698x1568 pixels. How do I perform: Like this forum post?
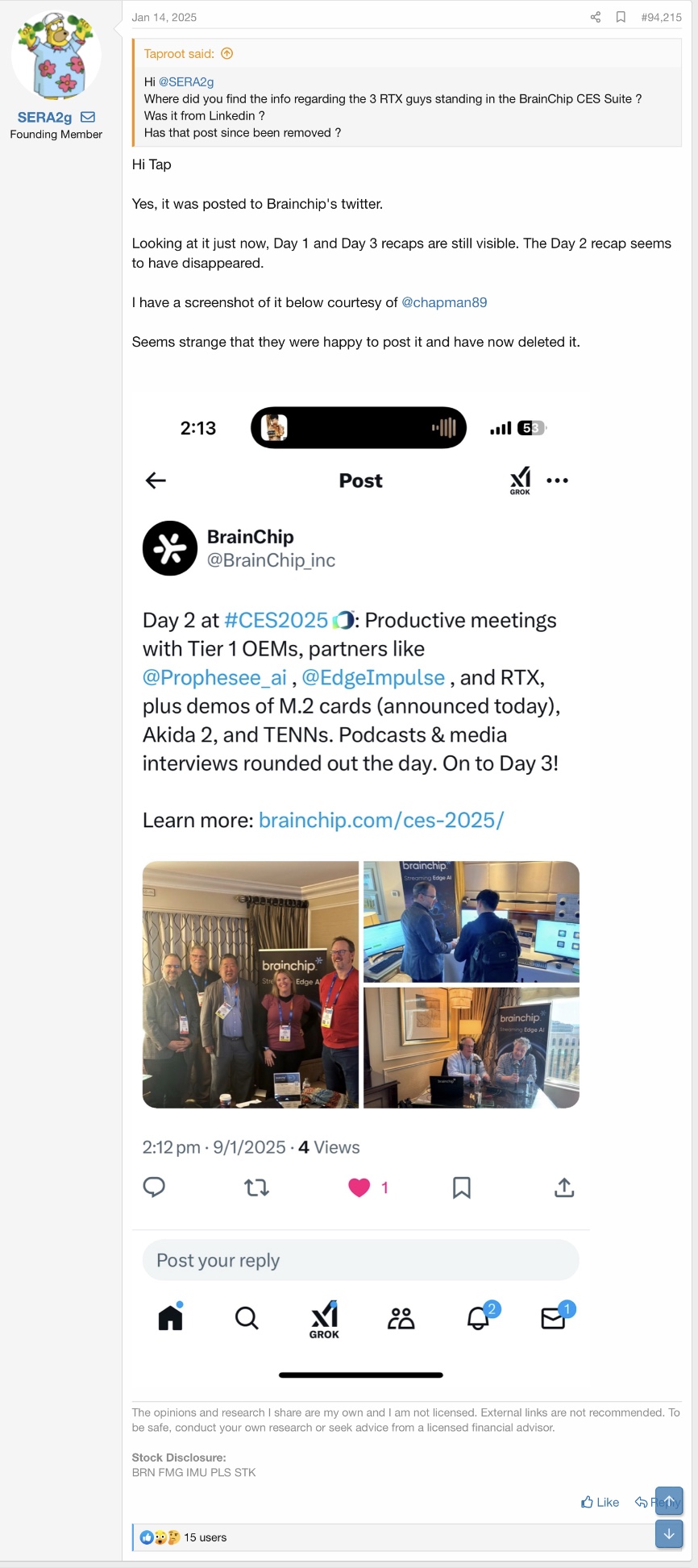point(600,1503)
